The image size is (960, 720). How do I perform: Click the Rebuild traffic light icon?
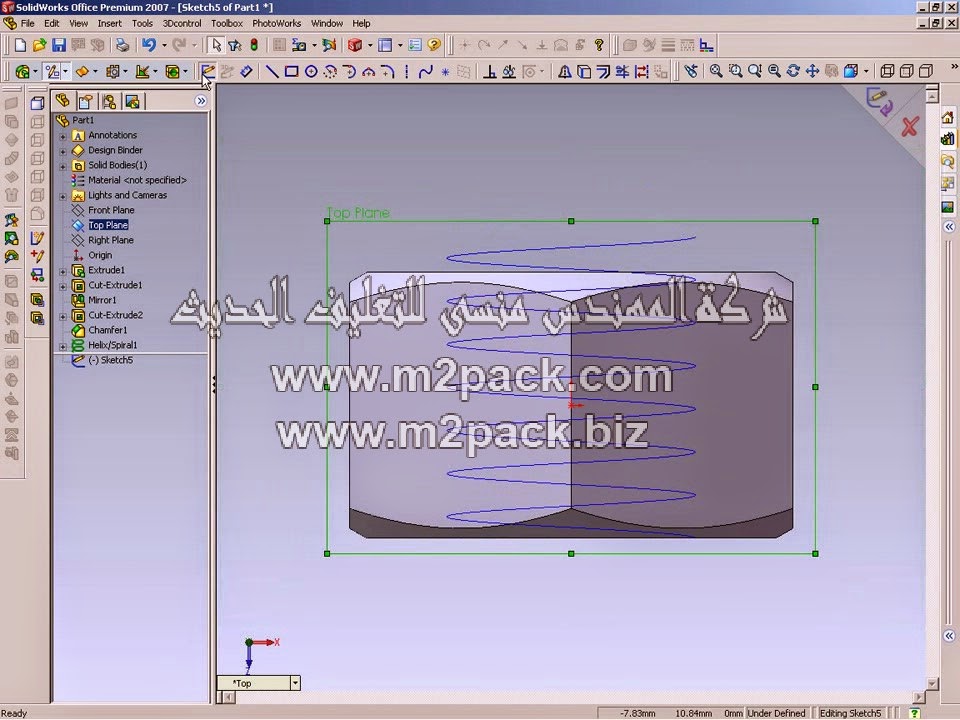[253, 45]
